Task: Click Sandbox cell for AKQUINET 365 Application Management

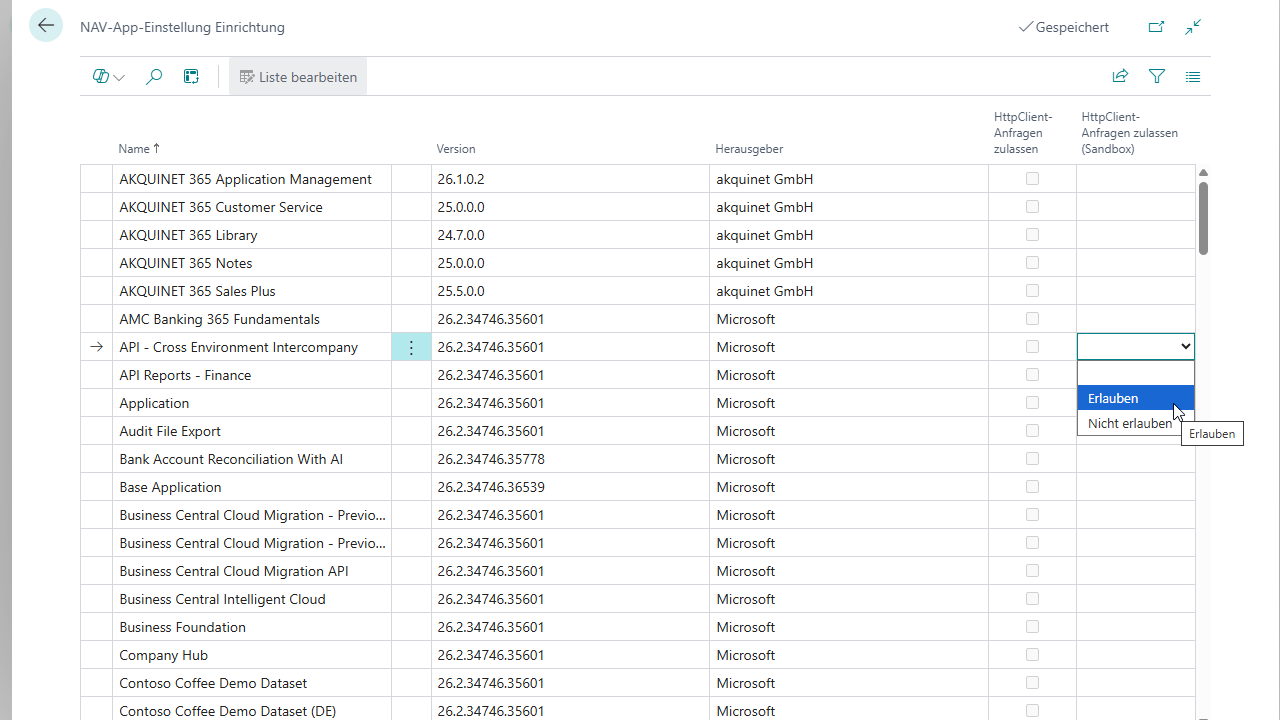Action: coord(1135,179)
